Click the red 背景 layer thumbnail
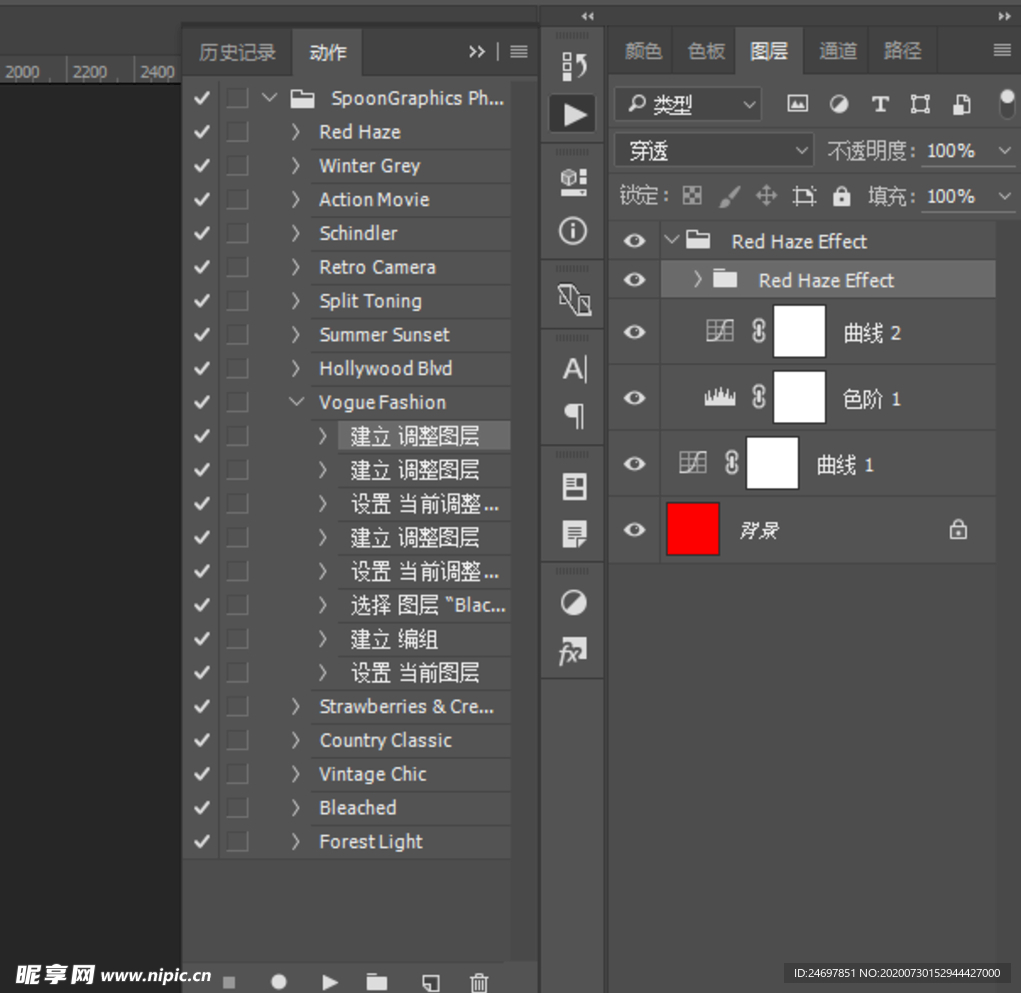The image size is (1021, 993). tap(693, 529)
